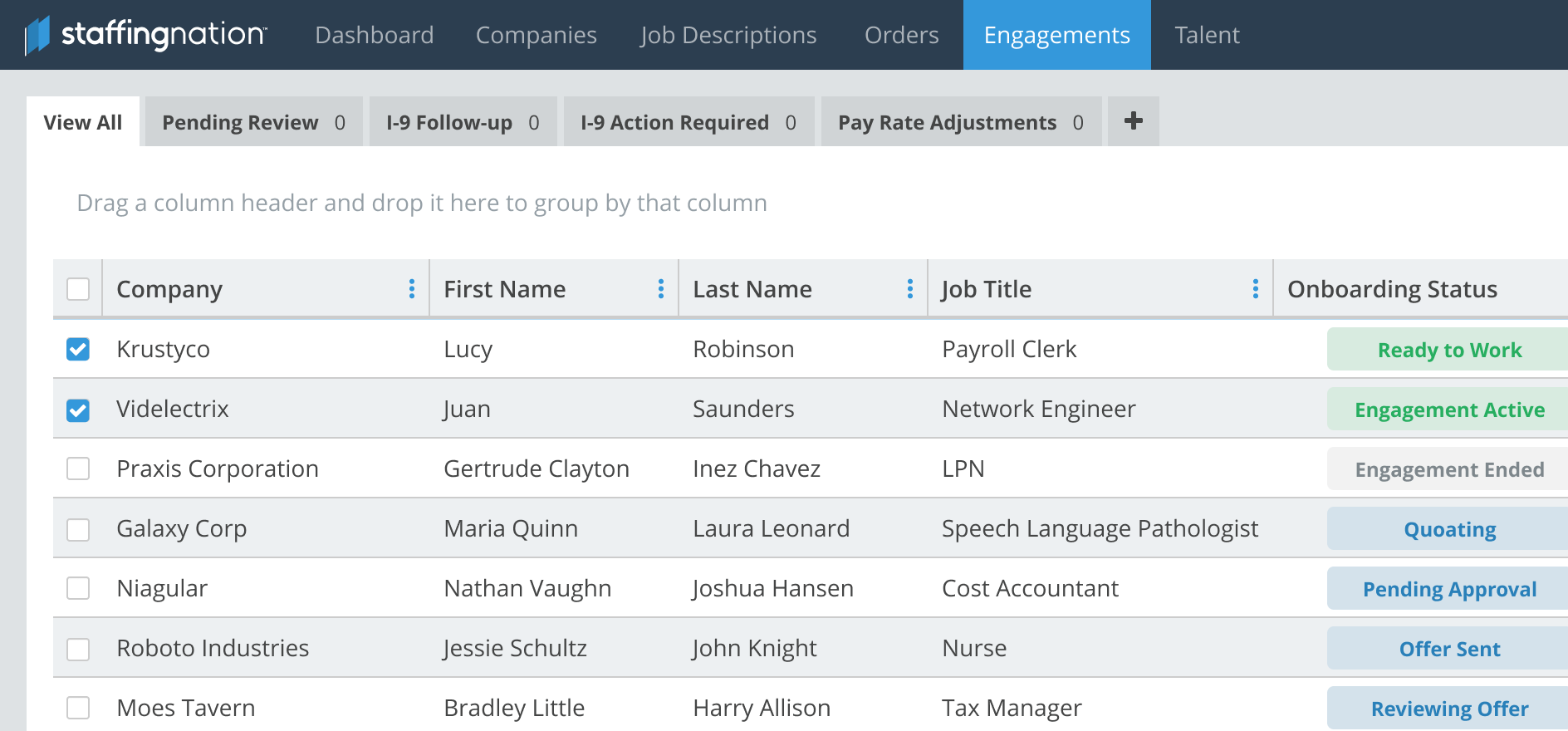The image size is (1568, 731).
Task: Toggle the select-all header checkbox
Action: pyautogui.click(x=78, y=289)
